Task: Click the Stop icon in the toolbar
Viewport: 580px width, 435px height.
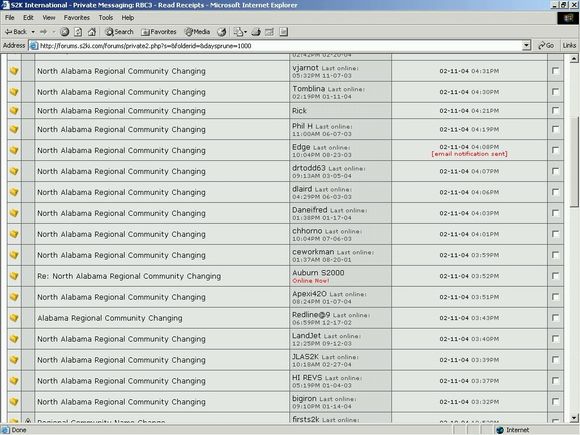Action: (64, 32)
